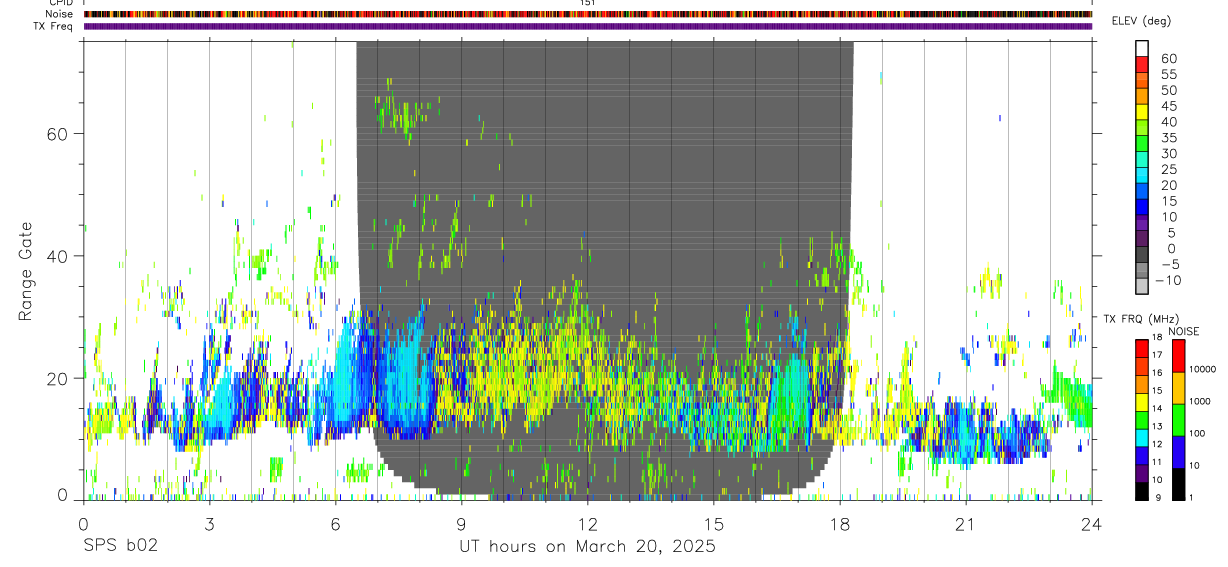Click the cyan segment of the ELEV color bar
Screen dimensions: 1228x567
1142,175
